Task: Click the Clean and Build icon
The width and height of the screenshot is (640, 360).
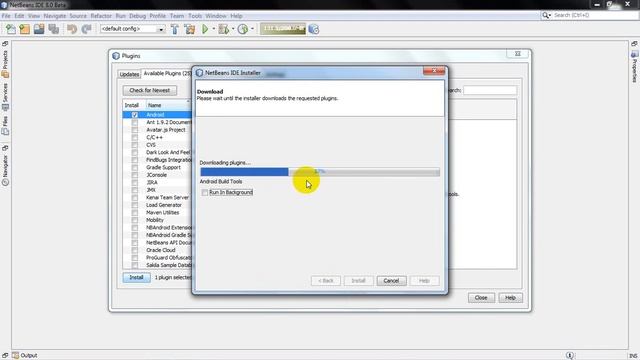Action: [189, 29]
